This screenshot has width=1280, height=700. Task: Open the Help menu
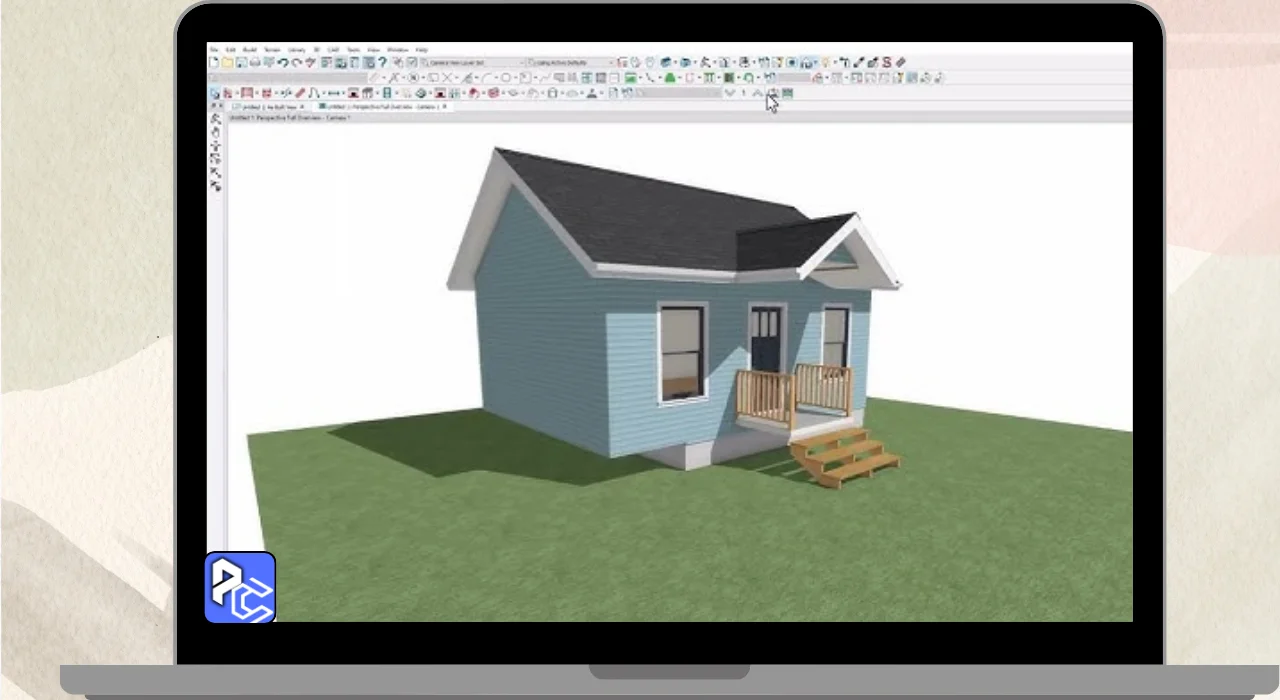(x=422, y=49)
